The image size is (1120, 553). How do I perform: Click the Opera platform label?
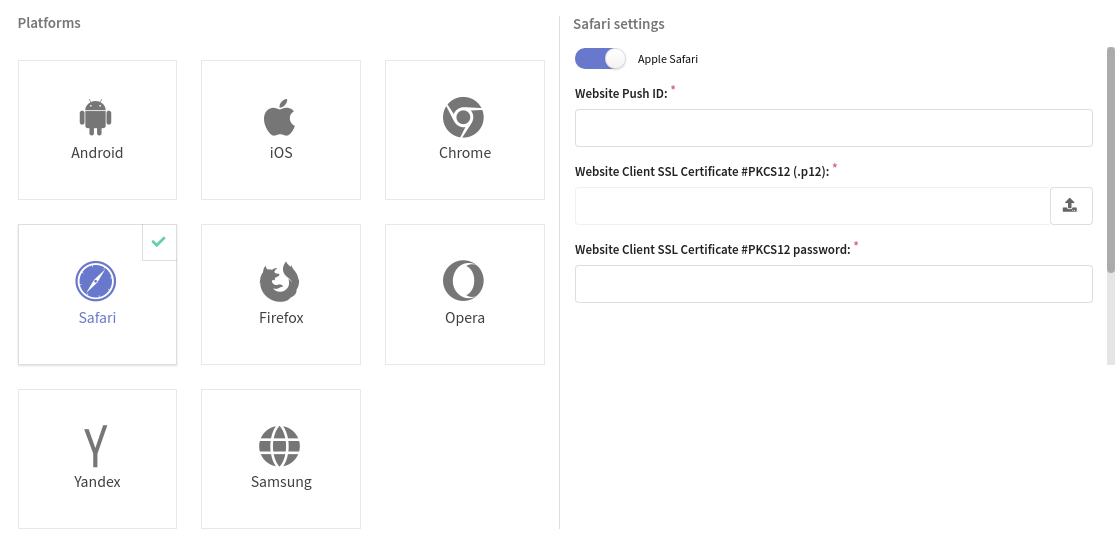pos(465,318)
